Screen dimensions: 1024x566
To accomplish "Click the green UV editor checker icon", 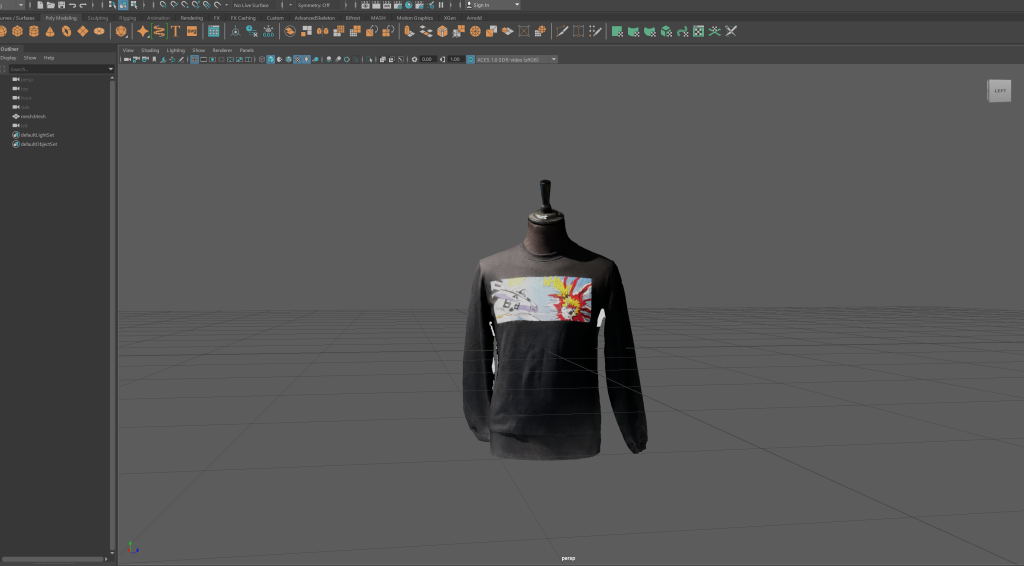I will tap(699, 31).
